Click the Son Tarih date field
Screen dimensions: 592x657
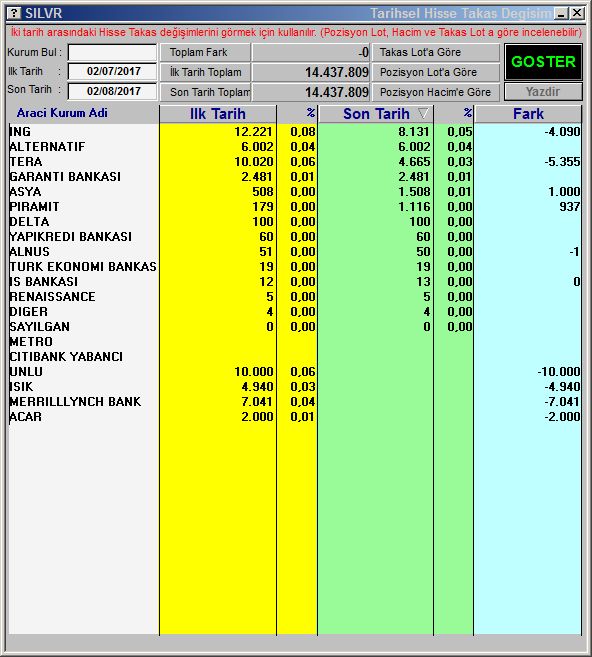pos(112,91)
